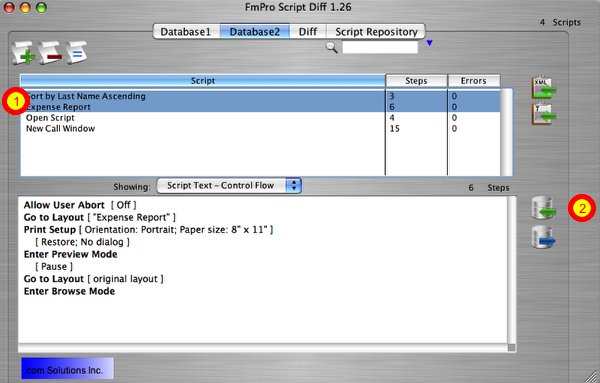
Task: Click the database icon with green arrow
Action: 543,208
